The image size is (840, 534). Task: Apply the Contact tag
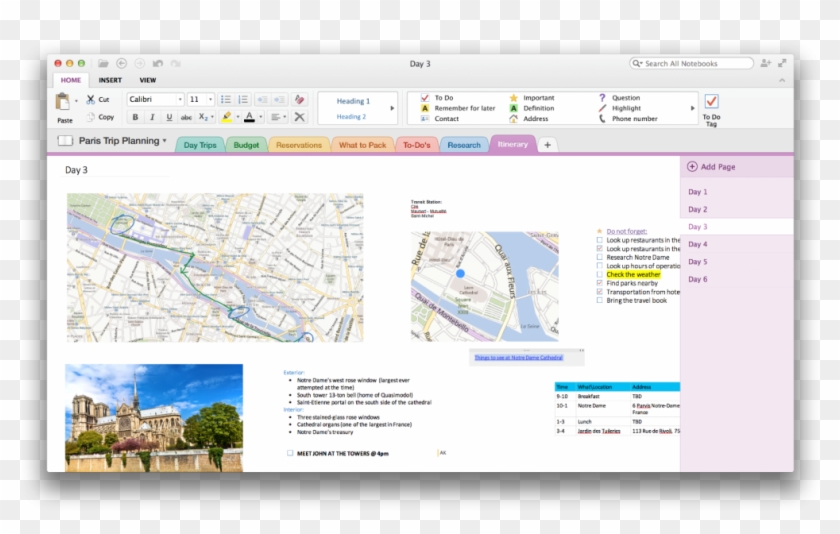[440, 118]
